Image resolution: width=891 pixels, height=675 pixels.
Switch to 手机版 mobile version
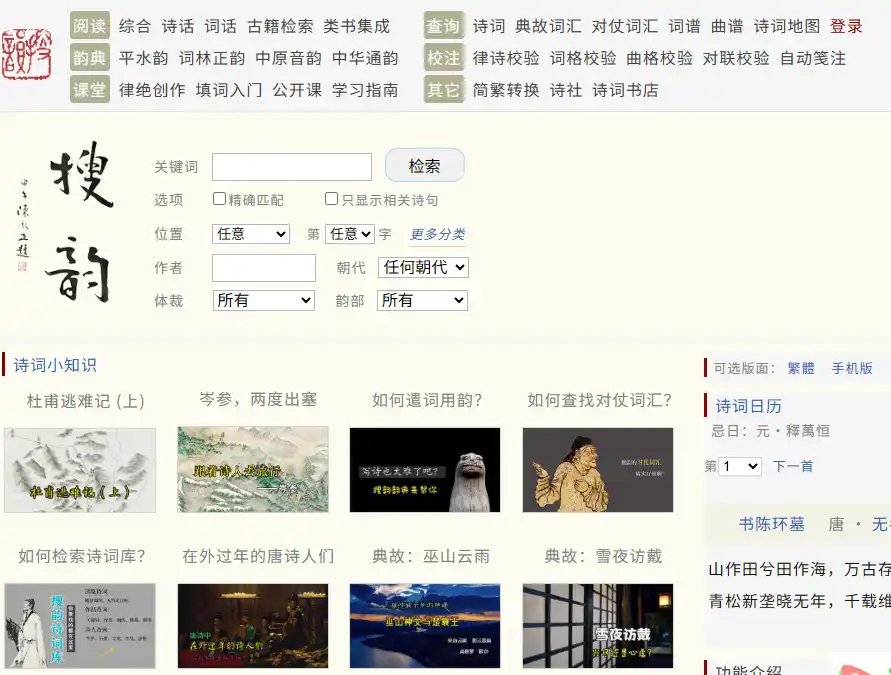[852, 368]
